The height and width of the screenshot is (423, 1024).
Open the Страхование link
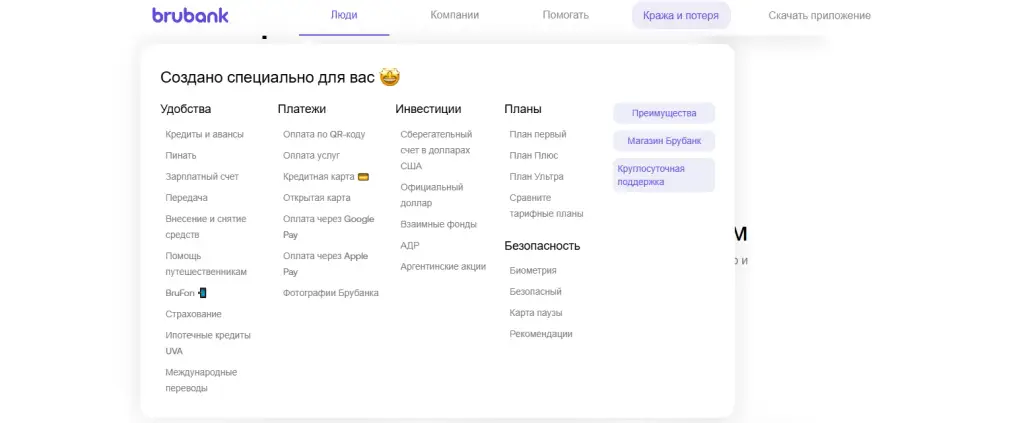tap(193, 314)
